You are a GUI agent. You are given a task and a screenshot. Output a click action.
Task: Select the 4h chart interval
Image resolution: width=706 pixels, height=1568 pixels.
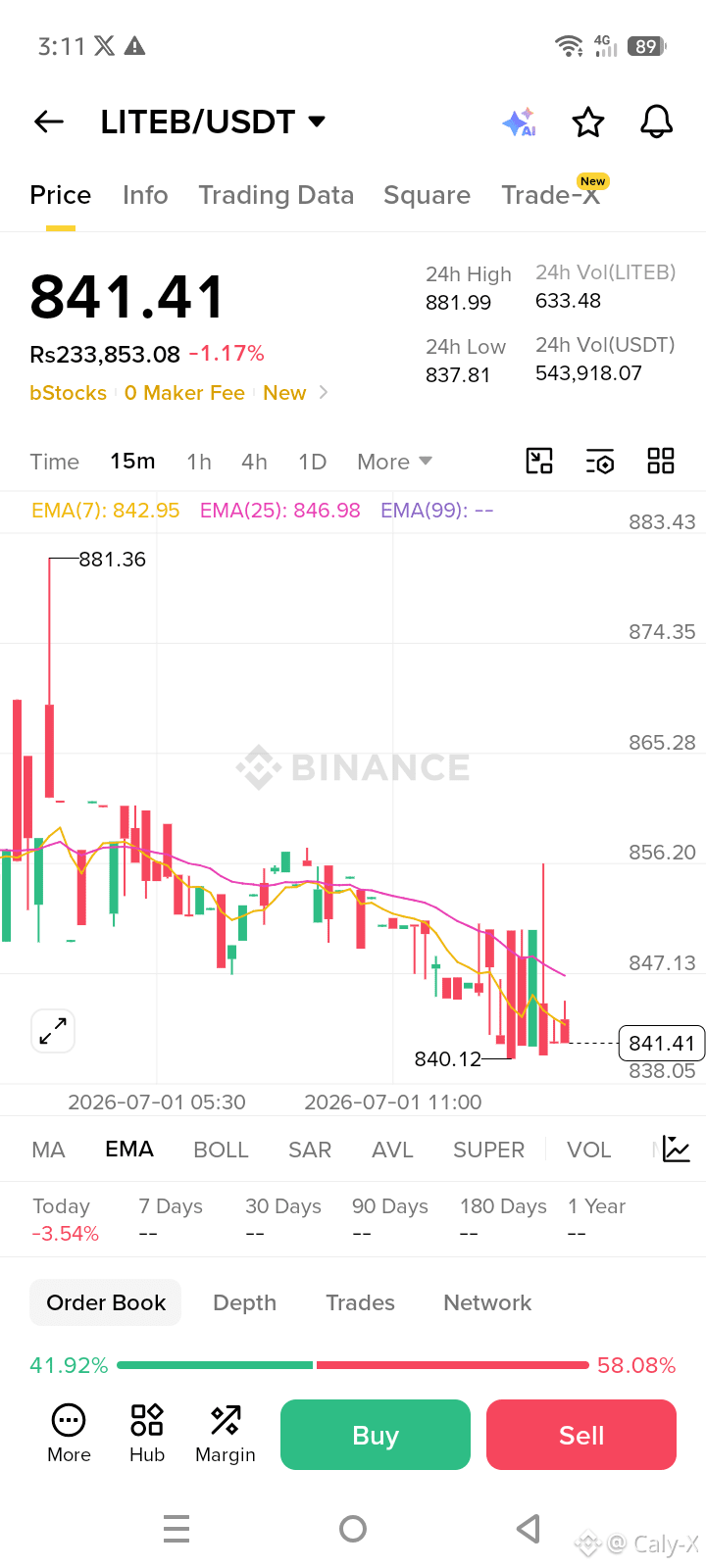(254, 462)
